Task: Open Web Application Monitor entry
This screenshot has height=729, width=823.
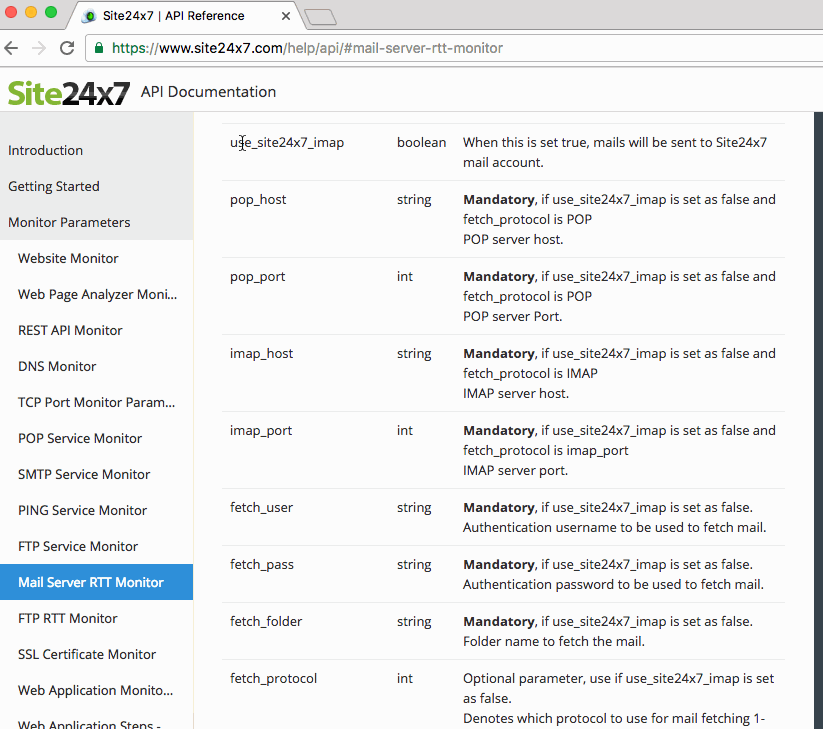Action: 96,690
